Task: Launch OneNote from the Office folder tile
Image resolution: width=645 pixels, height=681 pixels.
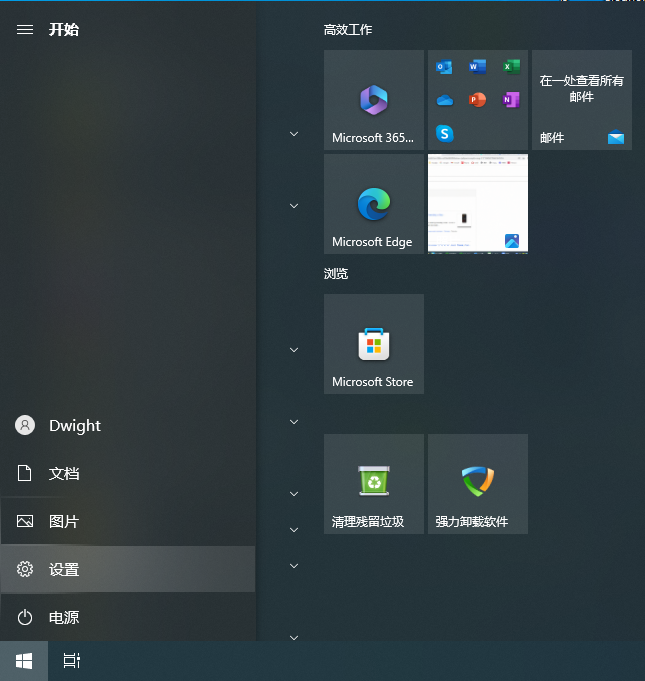Action: tap(511, 100)
